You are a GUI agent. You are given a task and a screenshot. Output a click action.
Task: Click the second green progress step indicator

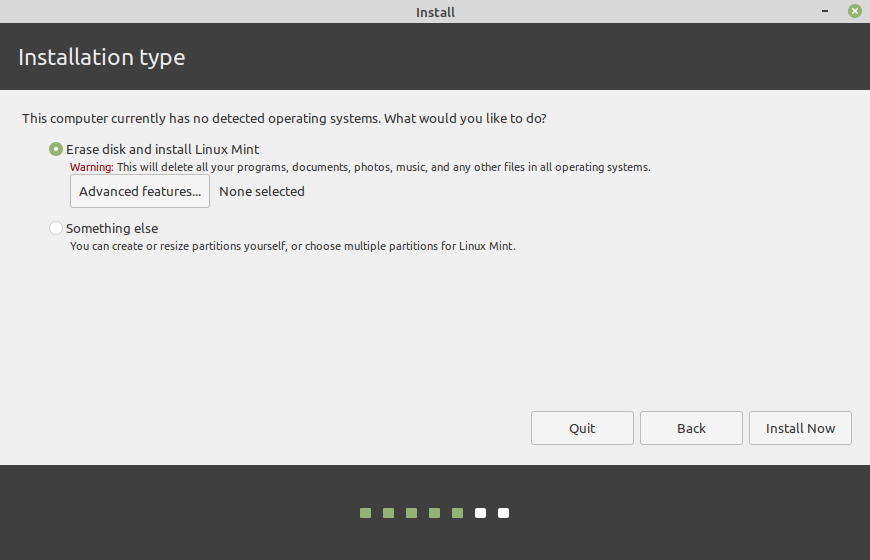click(x=388, y=513)
